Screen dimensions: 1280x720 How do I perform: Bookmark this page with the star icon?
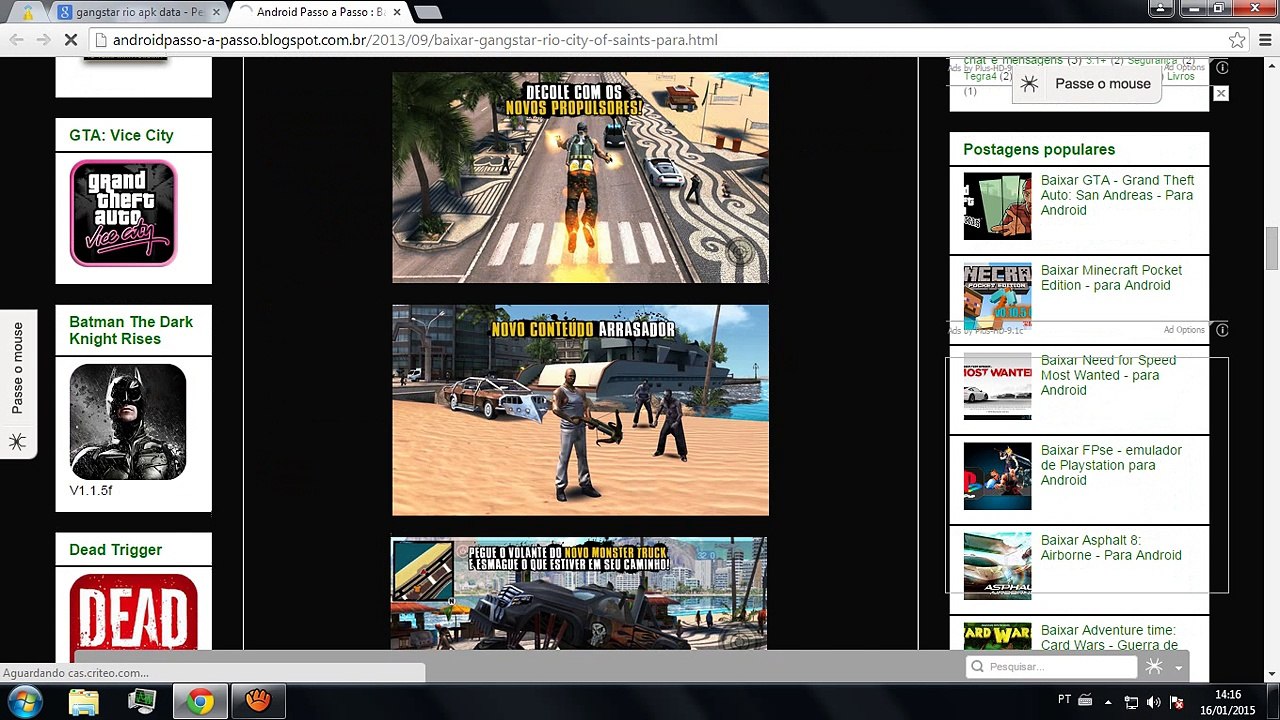click(x=1237, y=40)
